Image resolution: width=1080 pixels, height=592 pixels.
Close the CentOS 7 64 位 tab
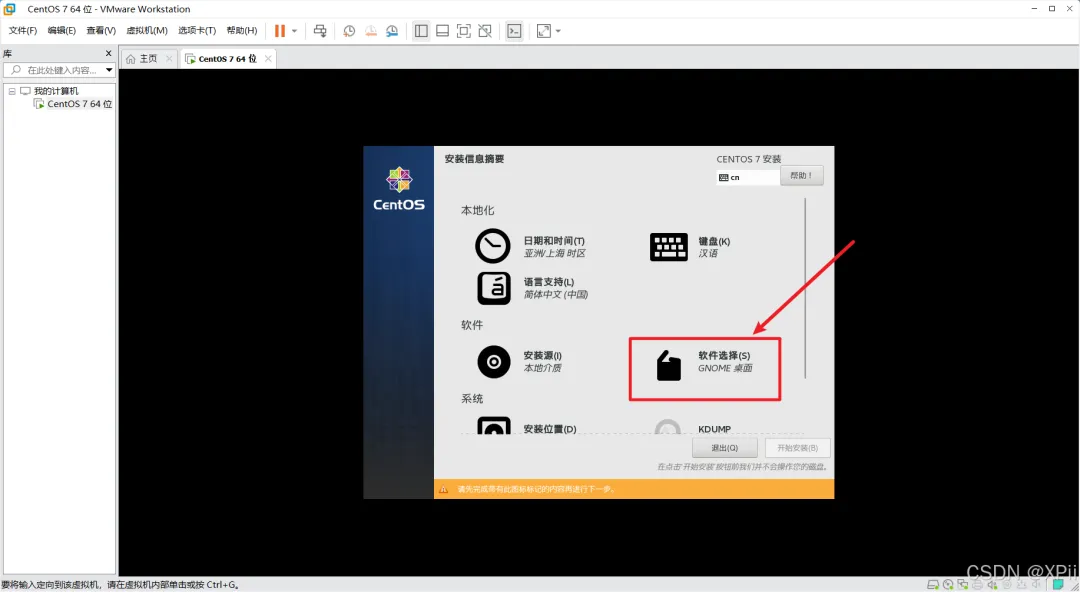point(268,59)
